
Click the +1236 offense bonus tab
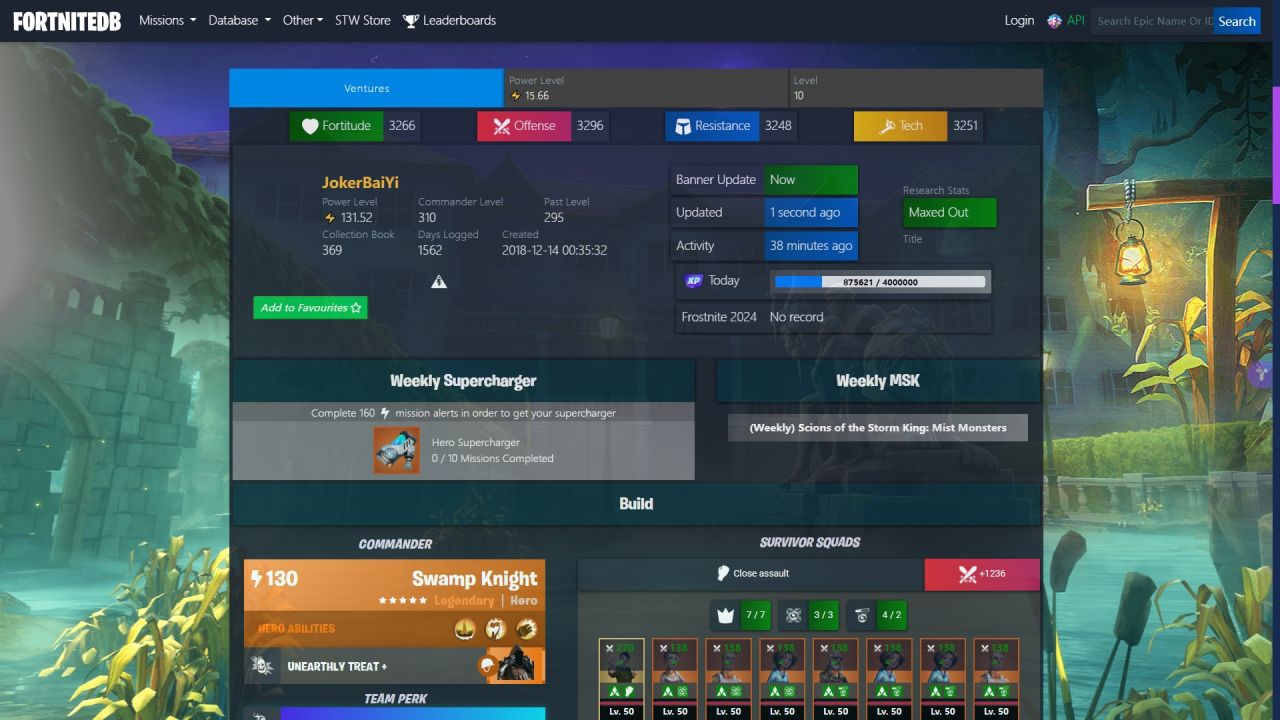point(982,574)
